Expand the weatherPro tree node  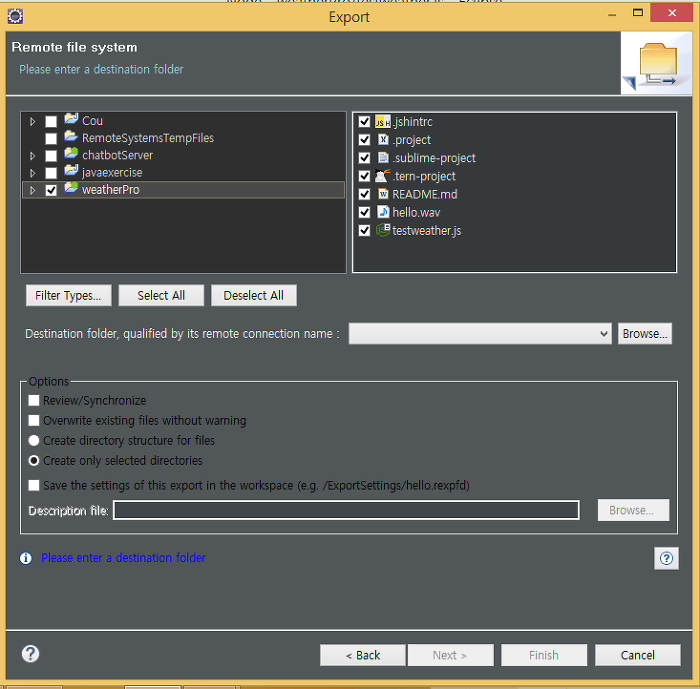[32, 190]
